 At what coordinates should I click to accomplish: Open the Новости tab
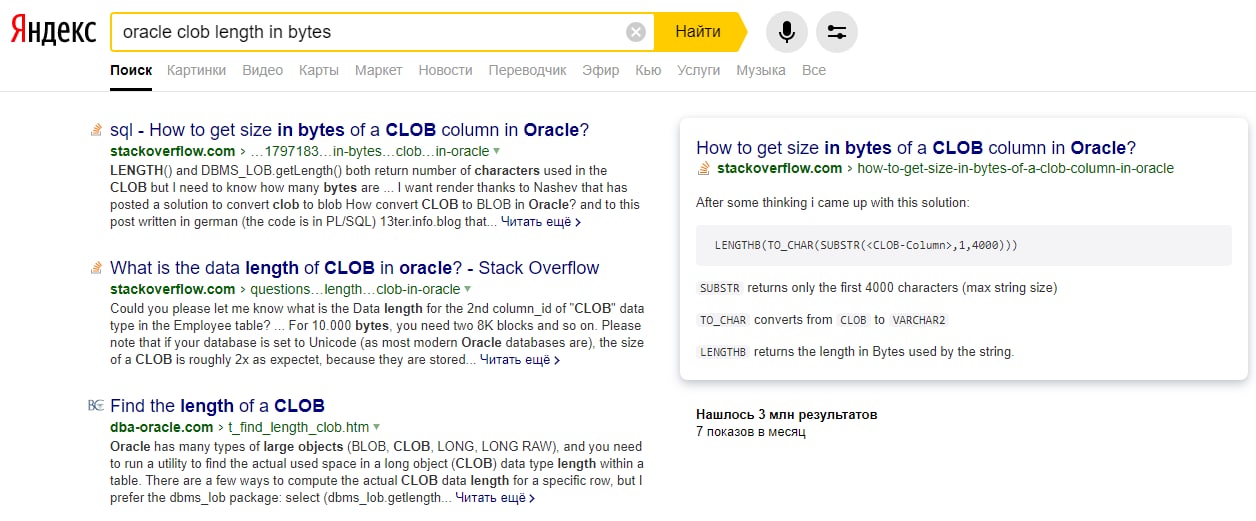tap(446, 70)
